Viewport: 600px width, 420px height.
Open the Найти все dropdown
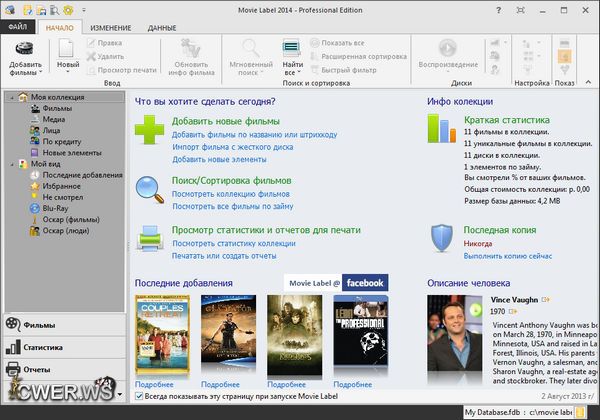293,58
